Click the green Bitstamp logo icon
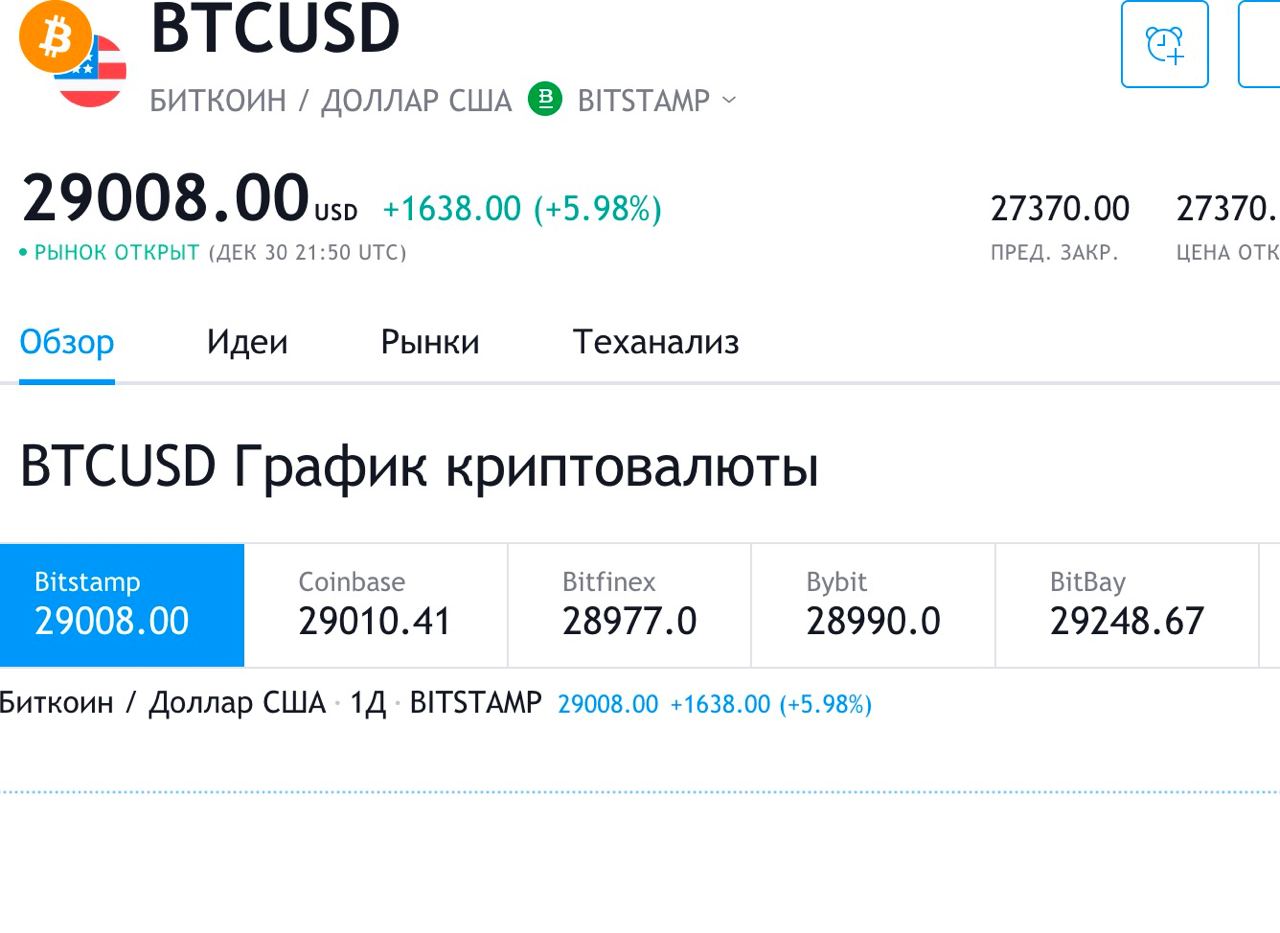 pyautogui.click(x=545, y=99)
